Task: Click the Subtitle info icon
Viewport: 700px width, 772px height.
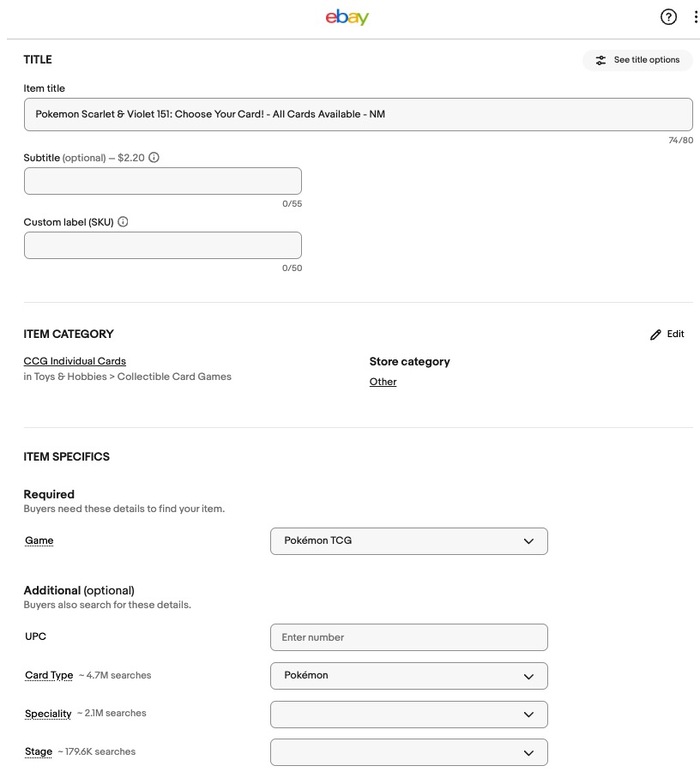Action: point(154,158)
